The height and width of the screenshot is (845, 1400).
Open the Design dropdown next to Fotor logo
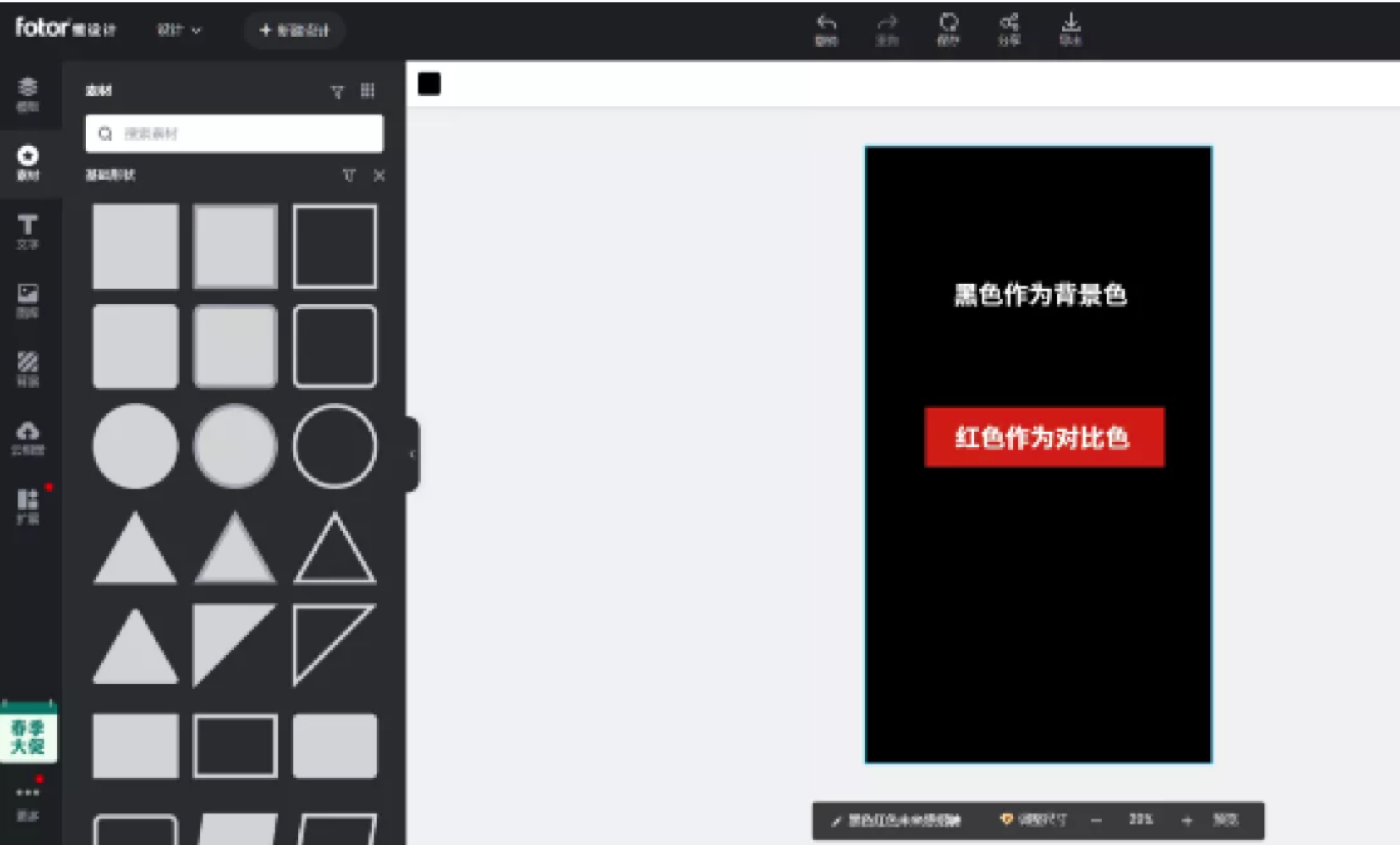pos(179,30)
